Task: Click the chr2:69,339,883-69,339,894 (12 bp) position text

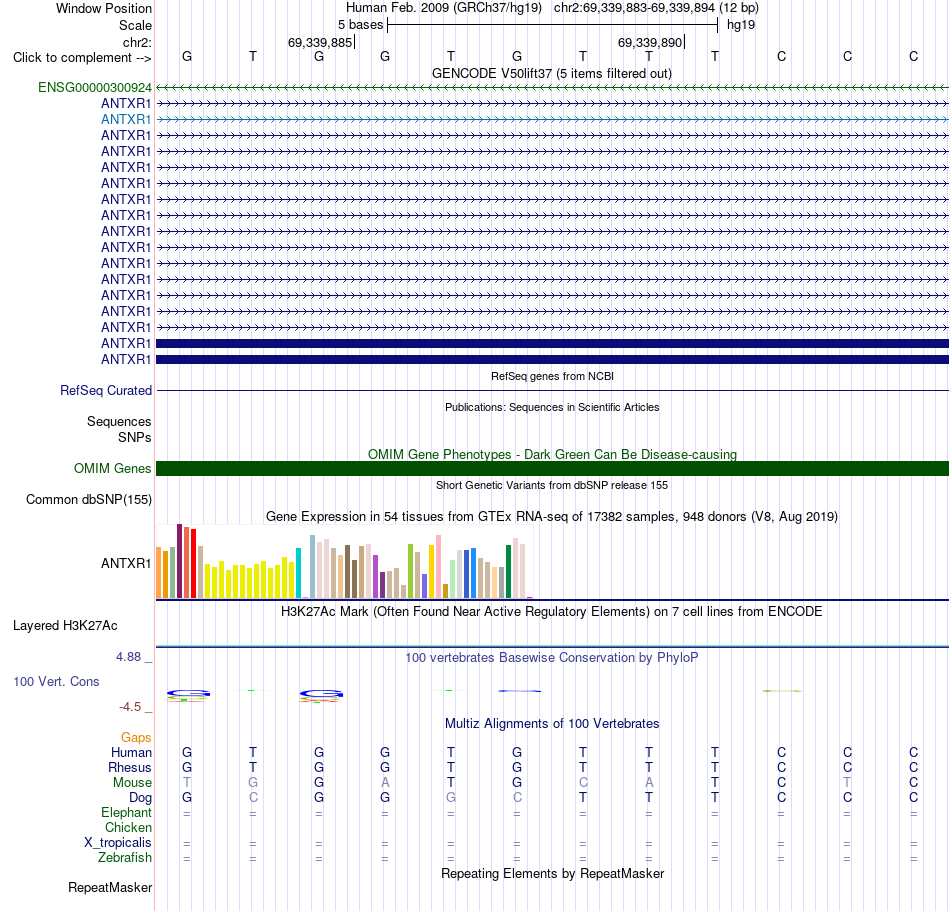Action: coord(656,8)
